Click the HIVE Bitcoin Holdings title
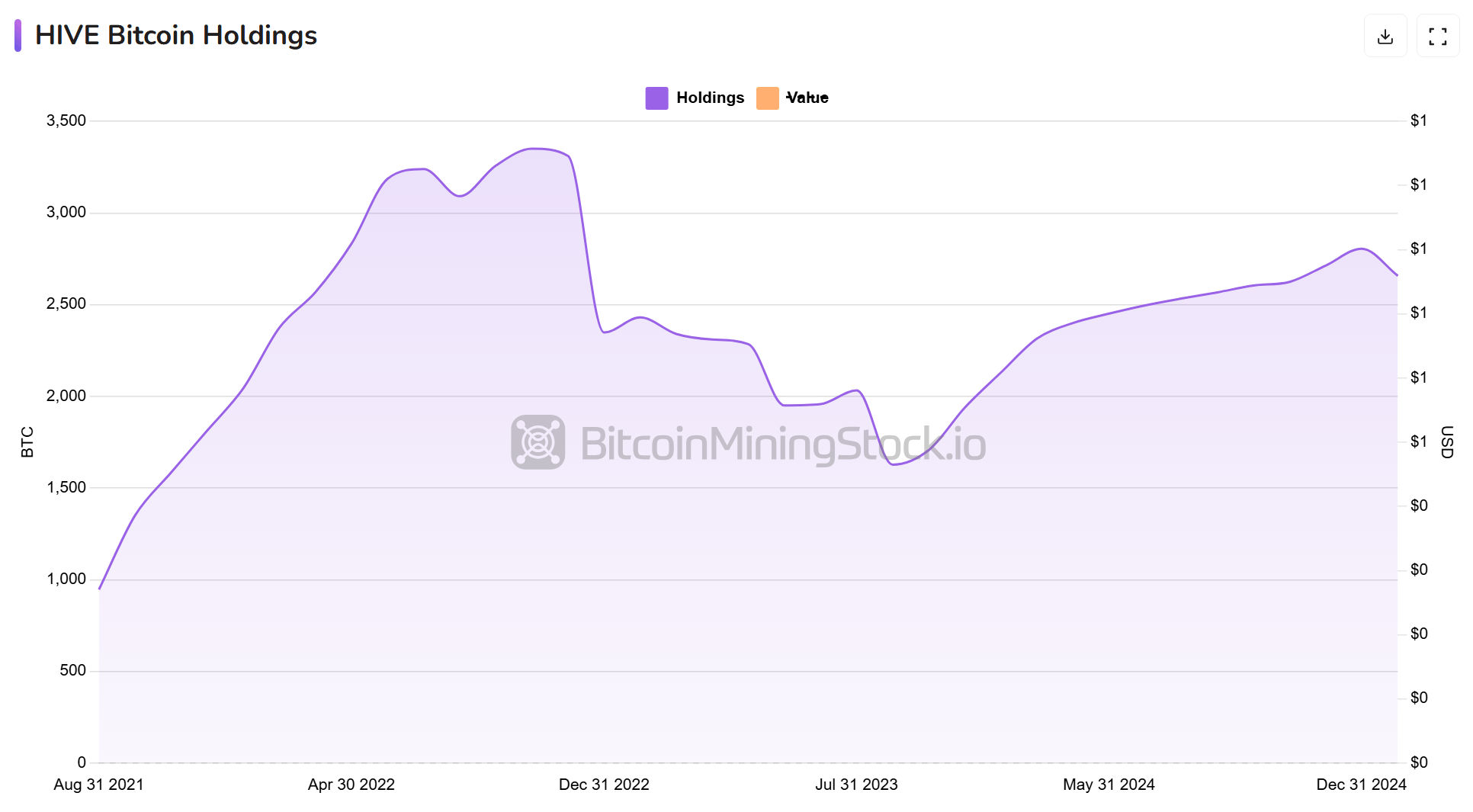 point(176,36)
